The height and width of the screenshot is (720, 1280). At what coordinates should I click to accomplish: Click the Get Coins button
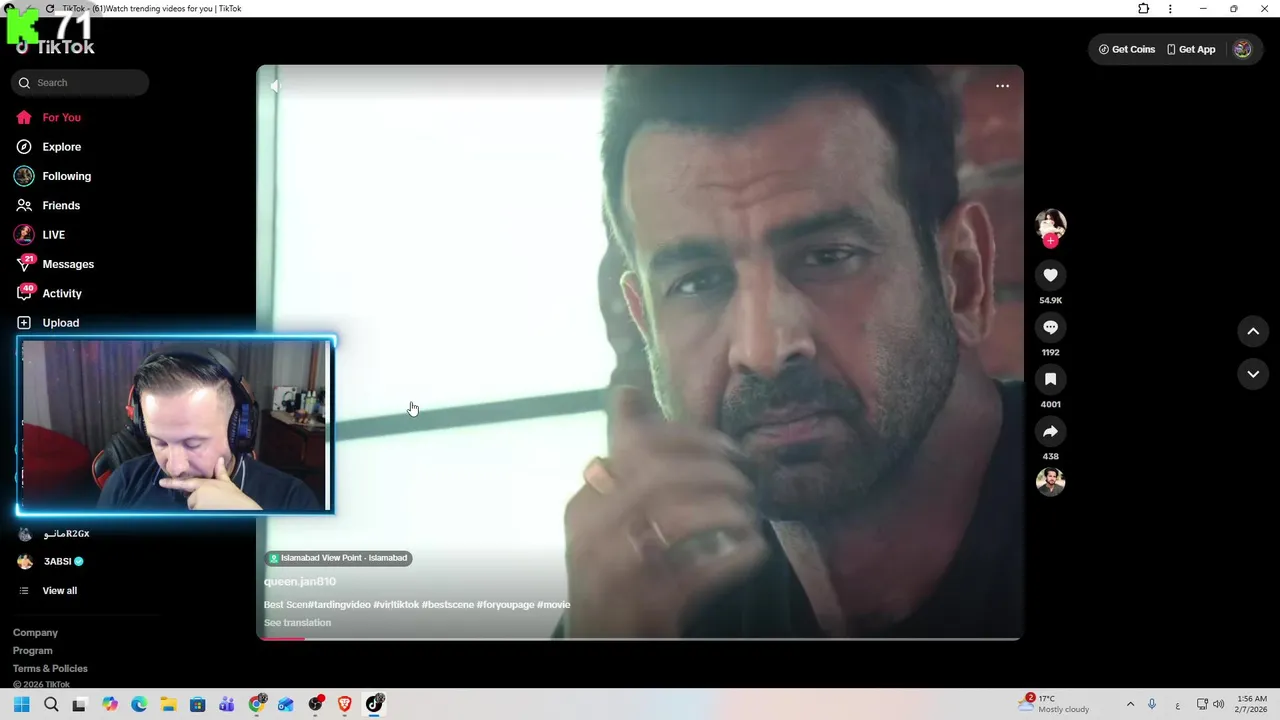[x=1127, y=49]
